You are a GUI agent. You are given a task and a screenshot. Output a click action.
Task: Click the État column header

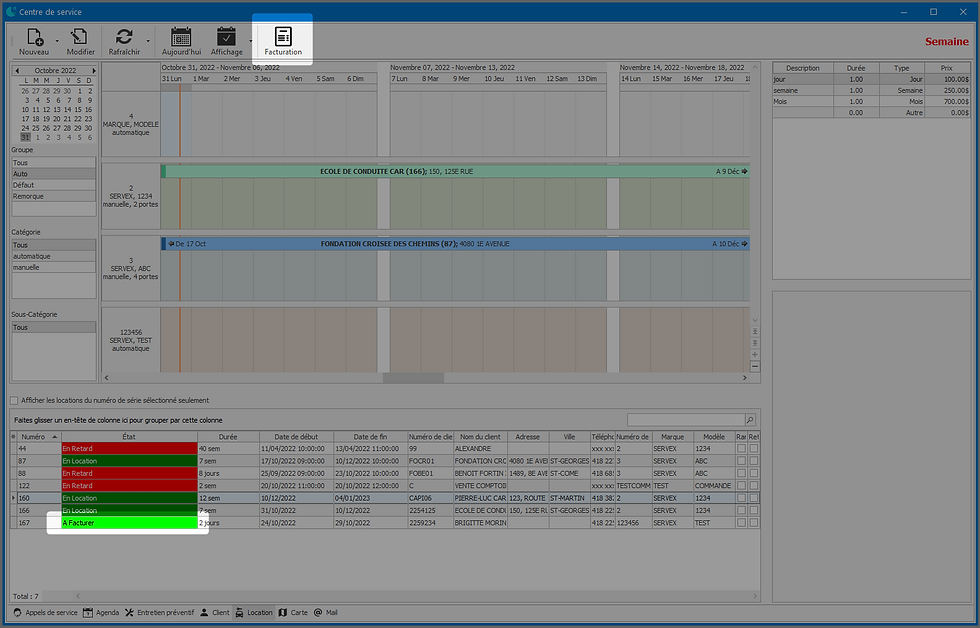pyautogui.click(x=129, y=437)
